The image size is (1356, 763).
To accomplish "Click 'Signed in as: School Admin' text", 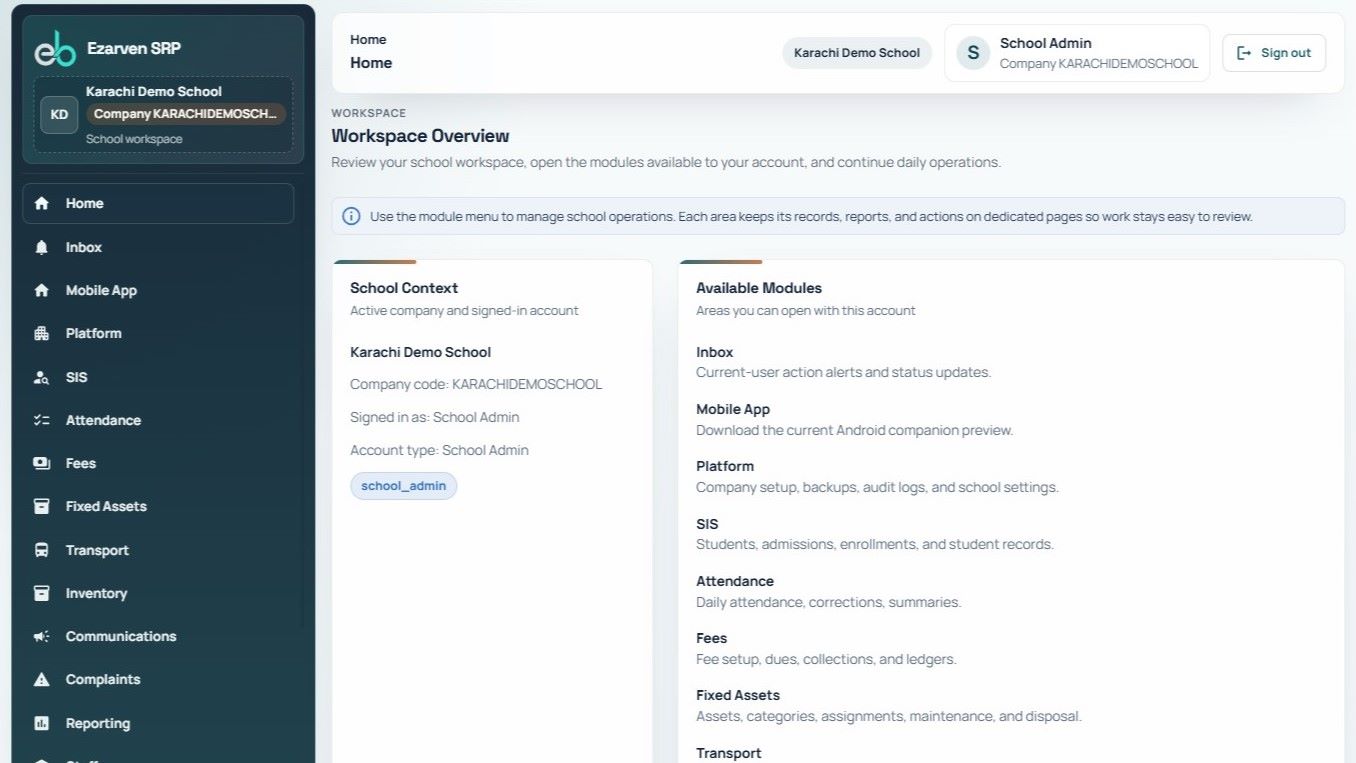I will tap(435, 417).
